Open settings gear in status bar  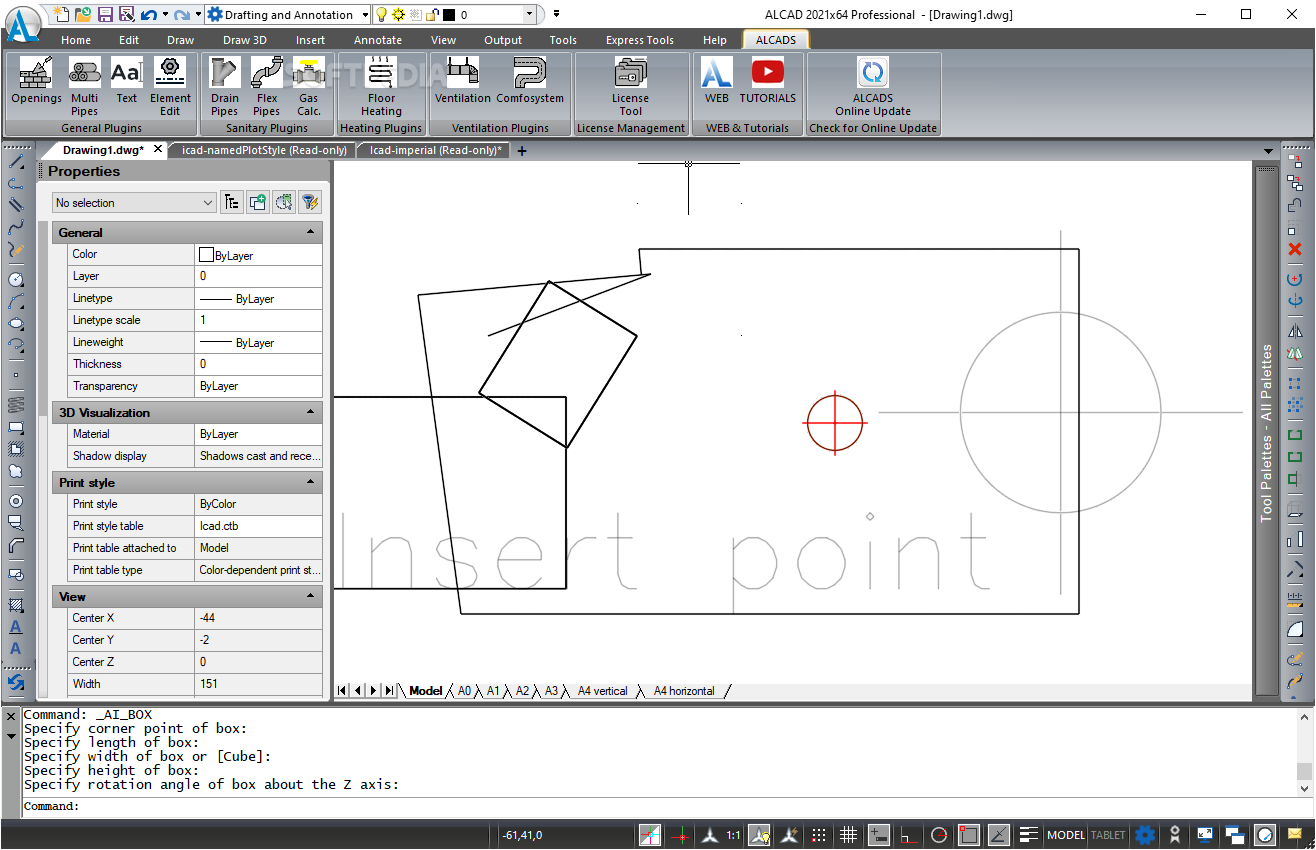[x=1145, y=835]
